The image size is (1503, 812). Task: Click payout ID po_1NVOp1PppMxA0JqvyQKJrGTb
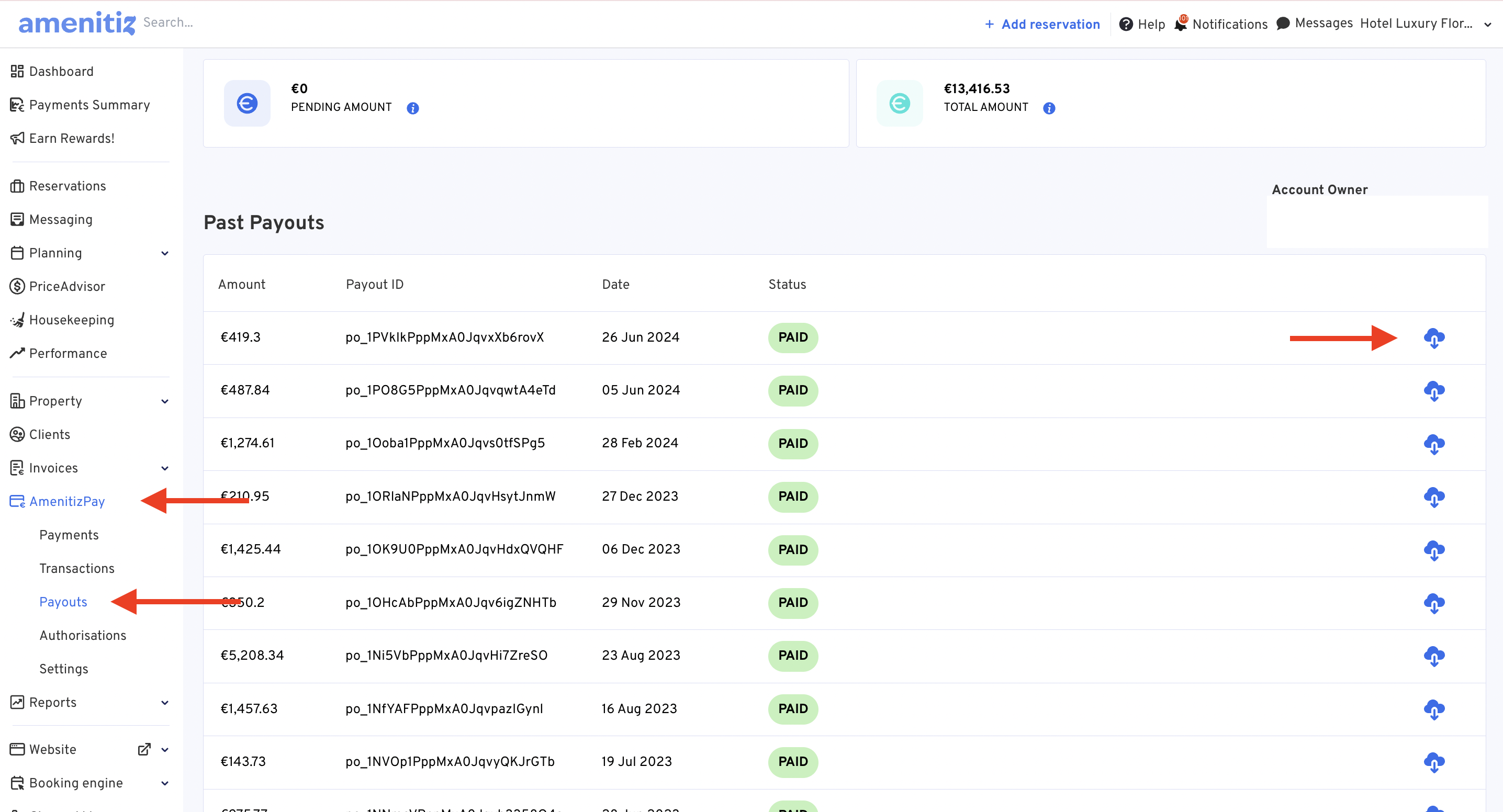(x=450, y=762)
